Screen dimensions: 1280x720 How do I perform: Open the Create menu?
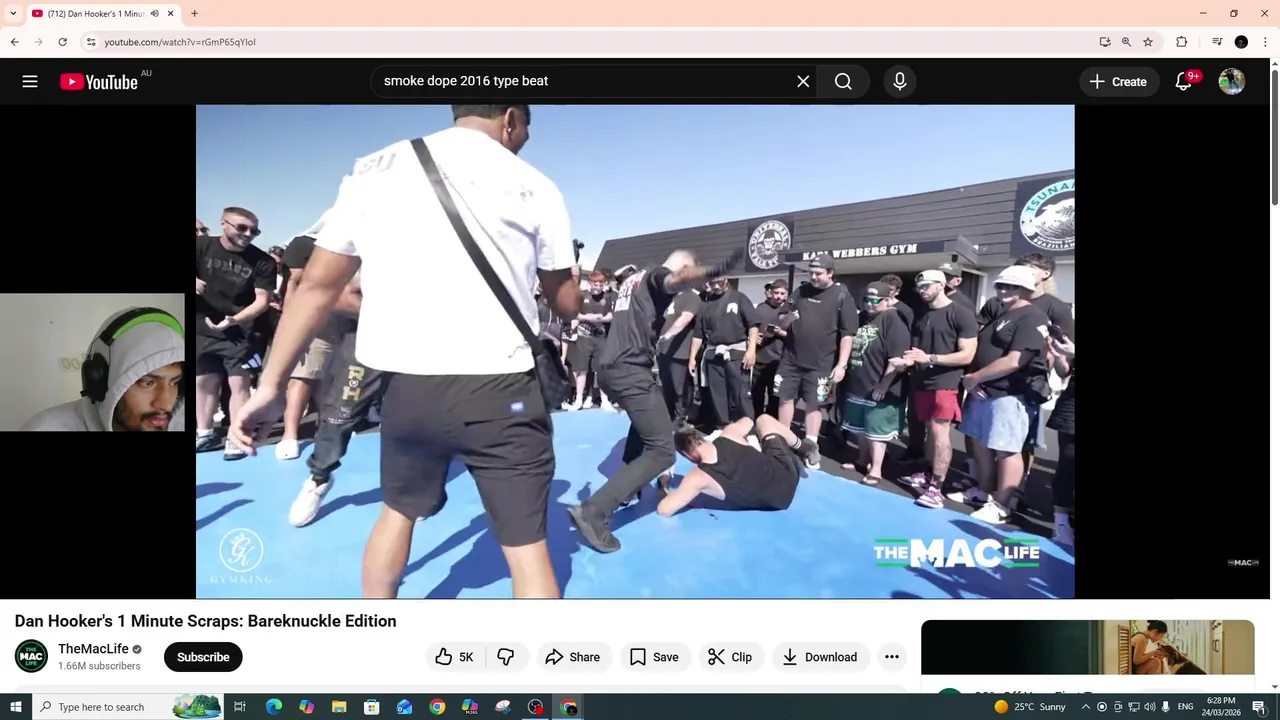point(1119,82)
